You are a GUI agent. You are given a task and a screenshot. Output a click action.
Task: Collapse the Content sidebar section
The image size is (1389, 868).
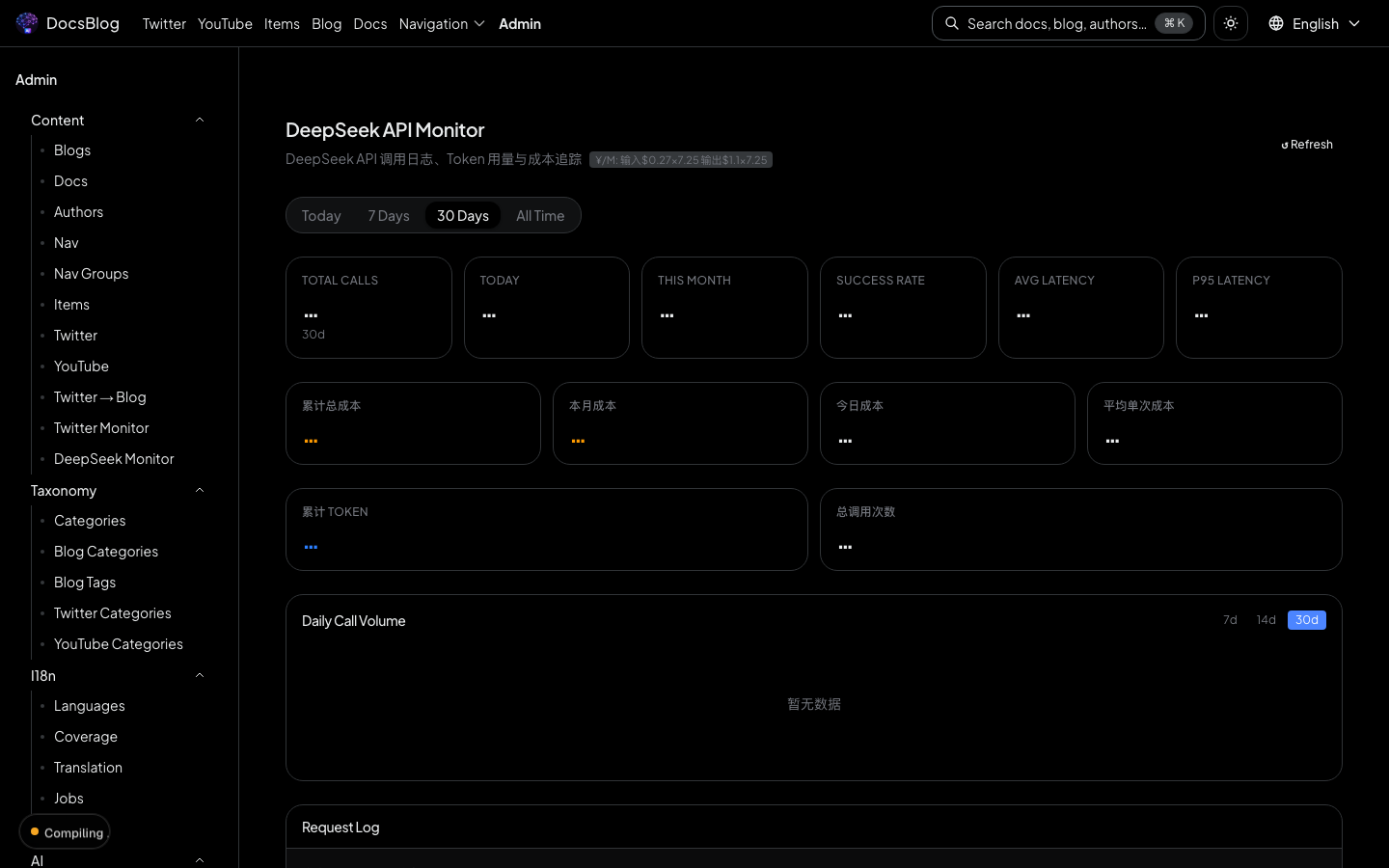tap(200, 121)
